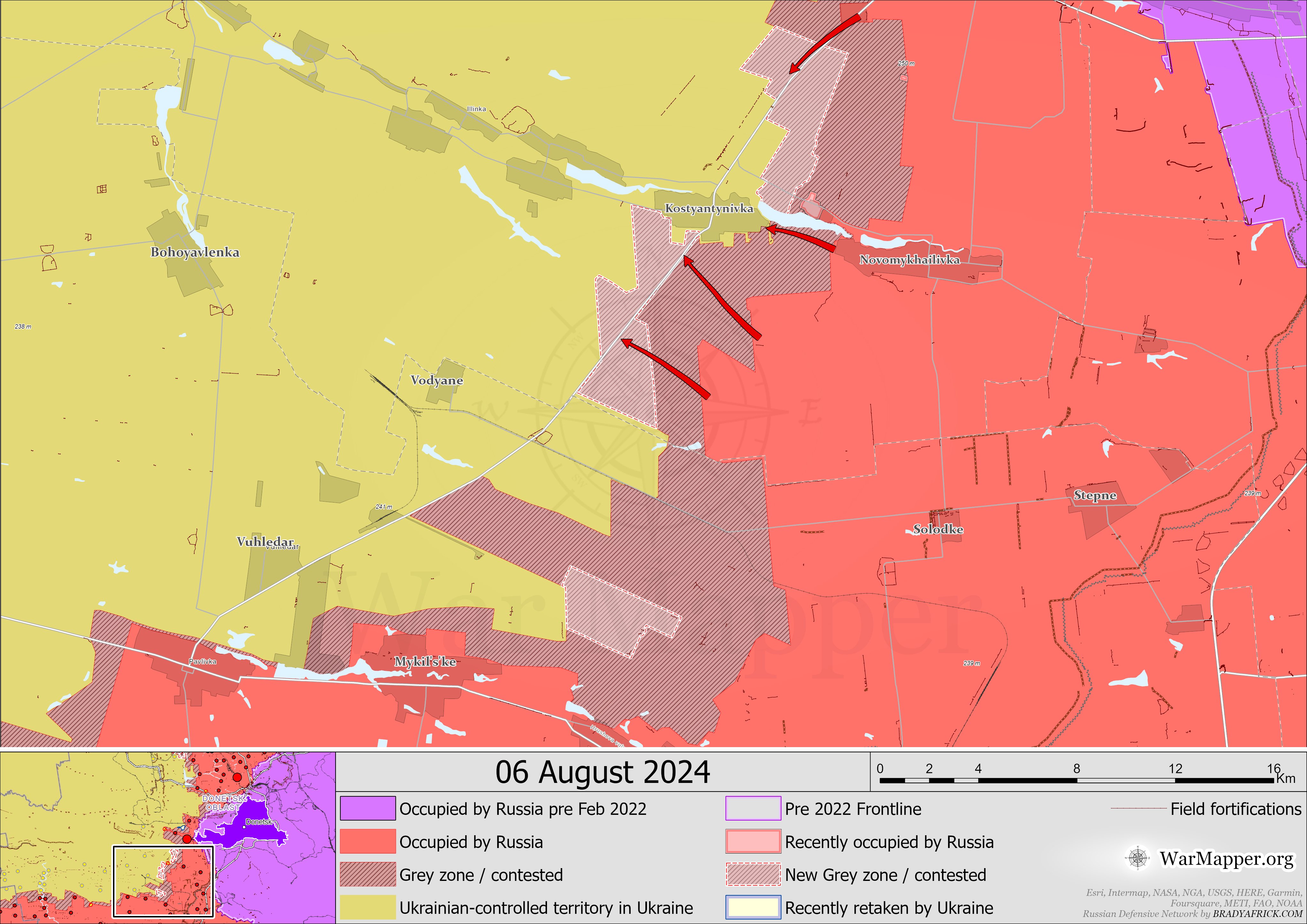Click the Vuhledar town label
This screenshot has width=1307, height=924.
[x=265, y=542]
